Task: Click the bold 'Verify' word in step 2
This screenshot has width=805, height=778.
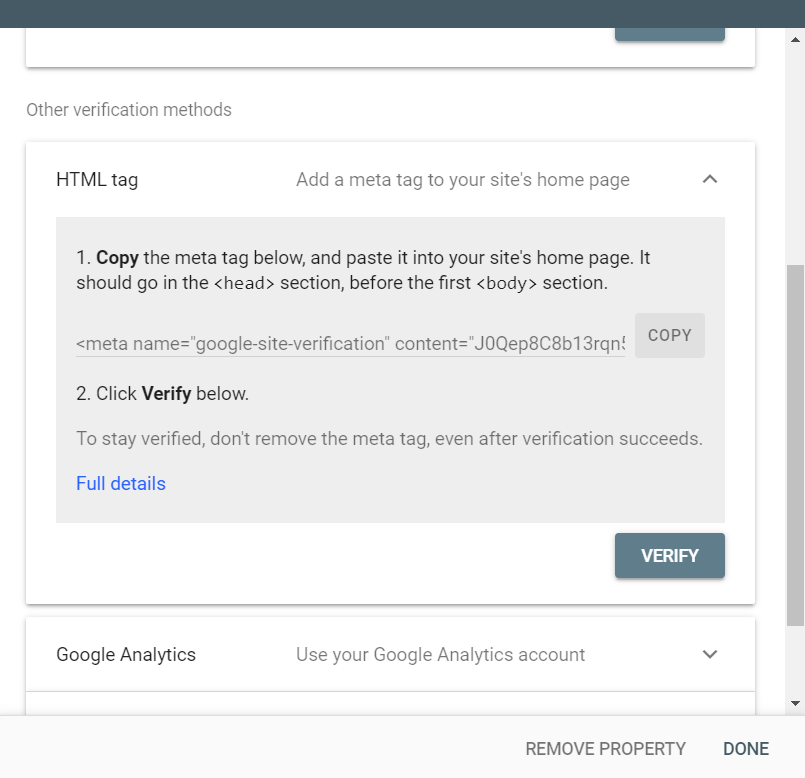Action: click(x=166, y=393)
